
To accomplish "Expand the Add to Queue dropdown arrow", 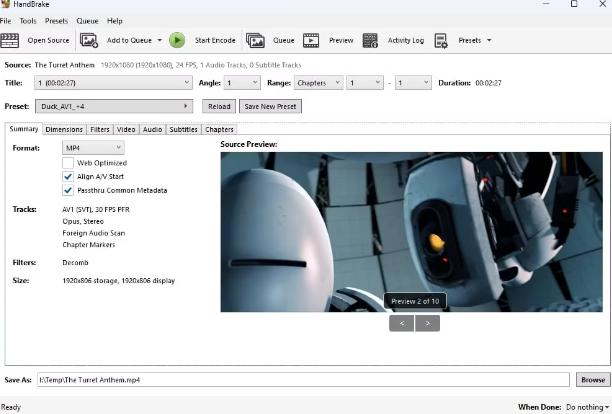I will point(159,40).
